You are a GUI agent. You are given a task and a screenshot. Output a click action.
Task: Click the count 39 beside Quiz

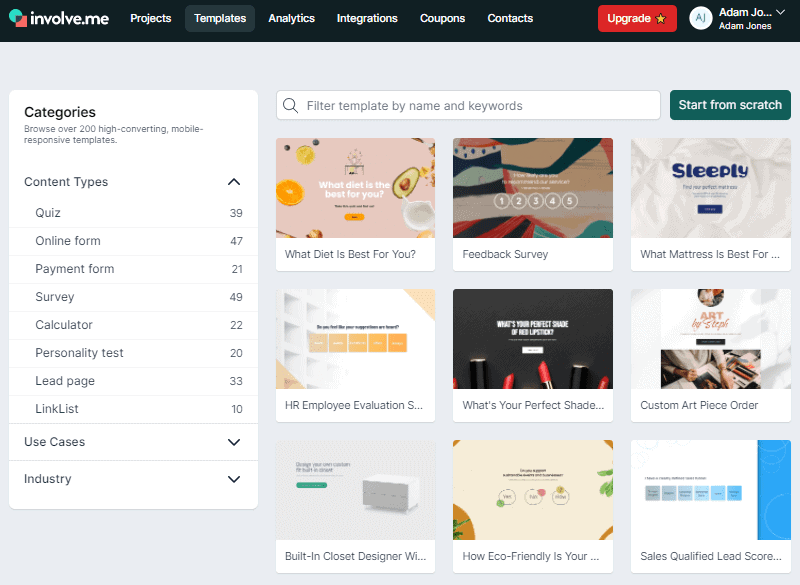[236, 213]
